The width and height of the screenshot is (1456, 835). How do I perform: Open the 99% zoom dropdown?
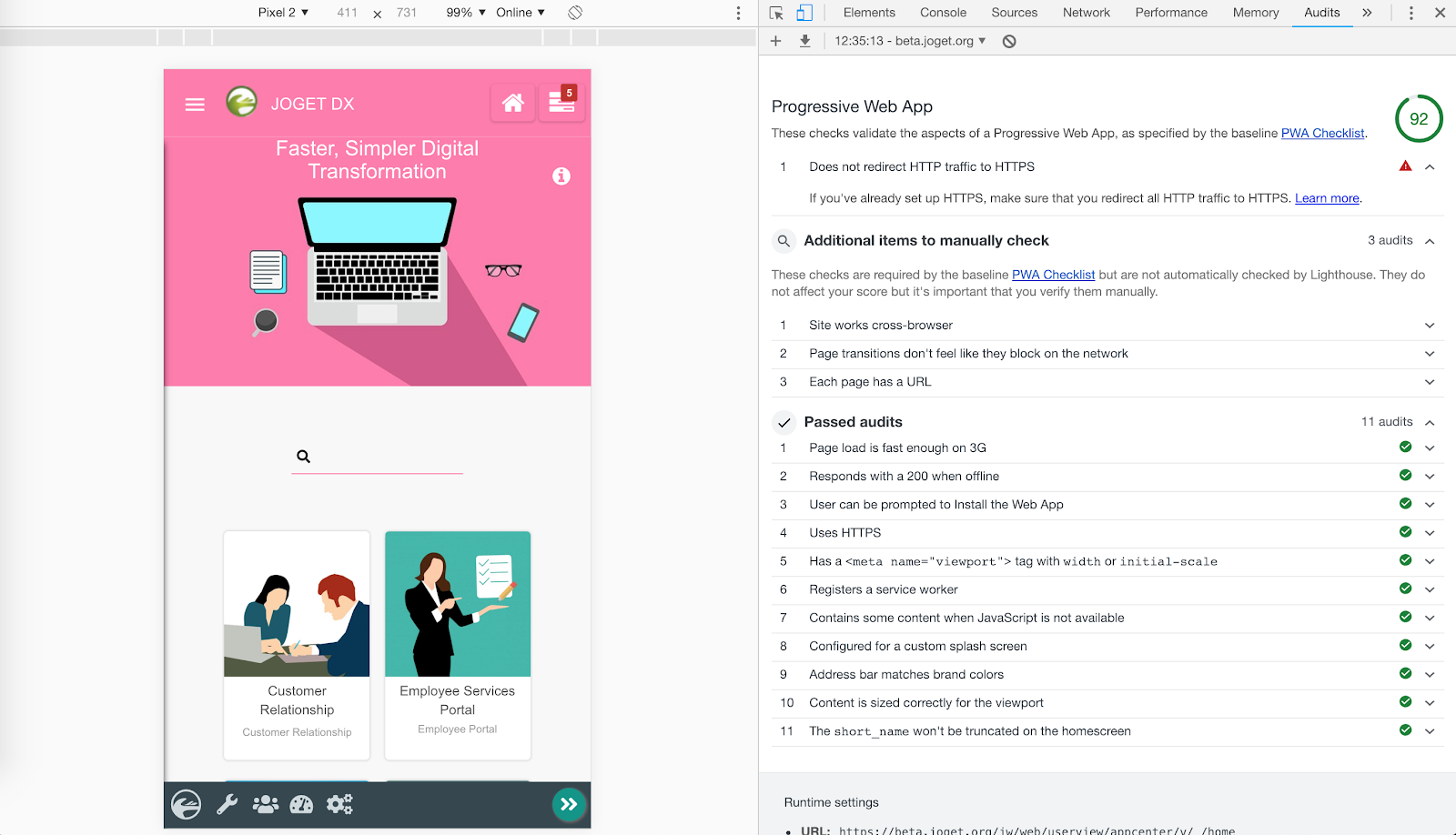[466, 13]
